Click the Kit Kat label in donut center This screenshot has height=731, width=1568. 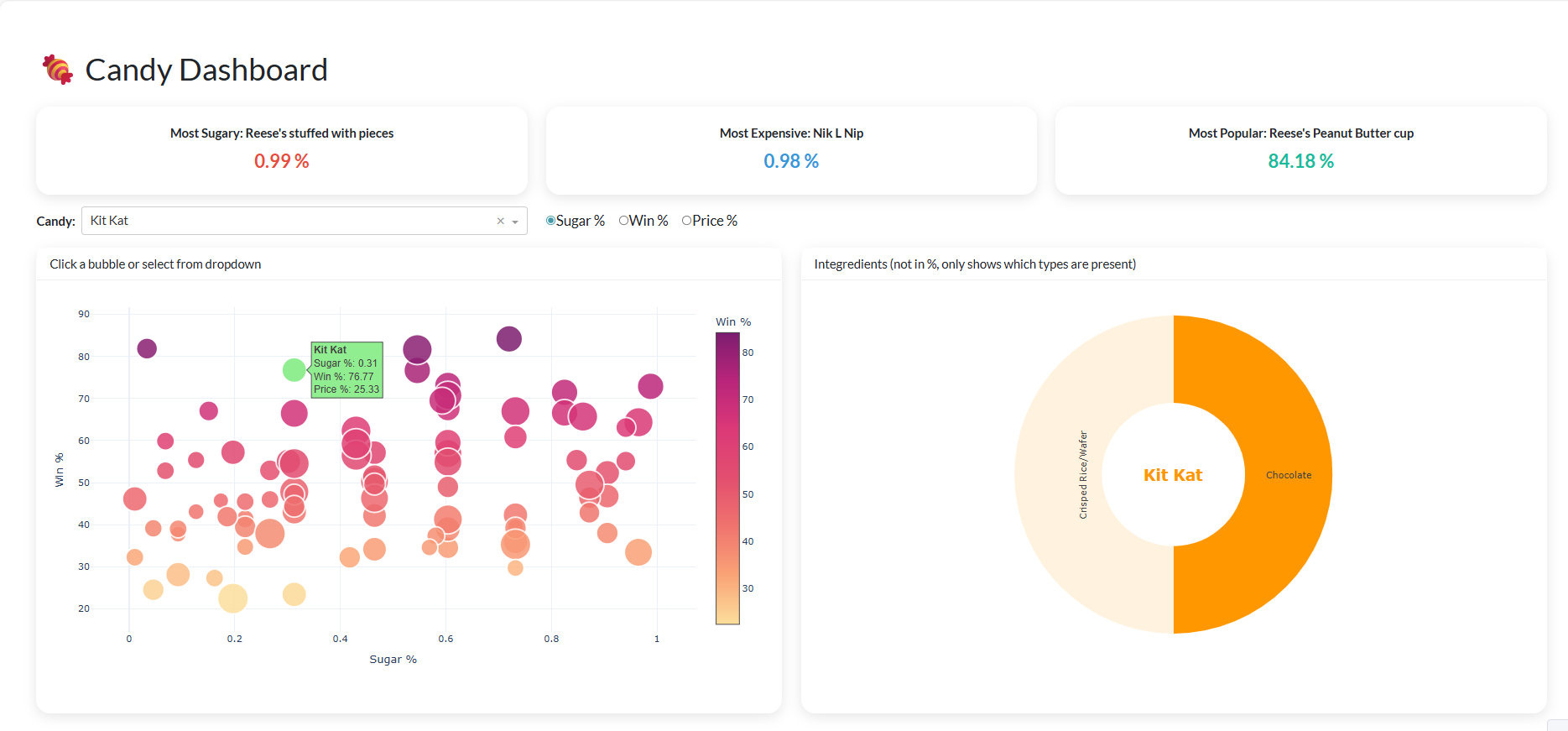tap(1173, 475)
